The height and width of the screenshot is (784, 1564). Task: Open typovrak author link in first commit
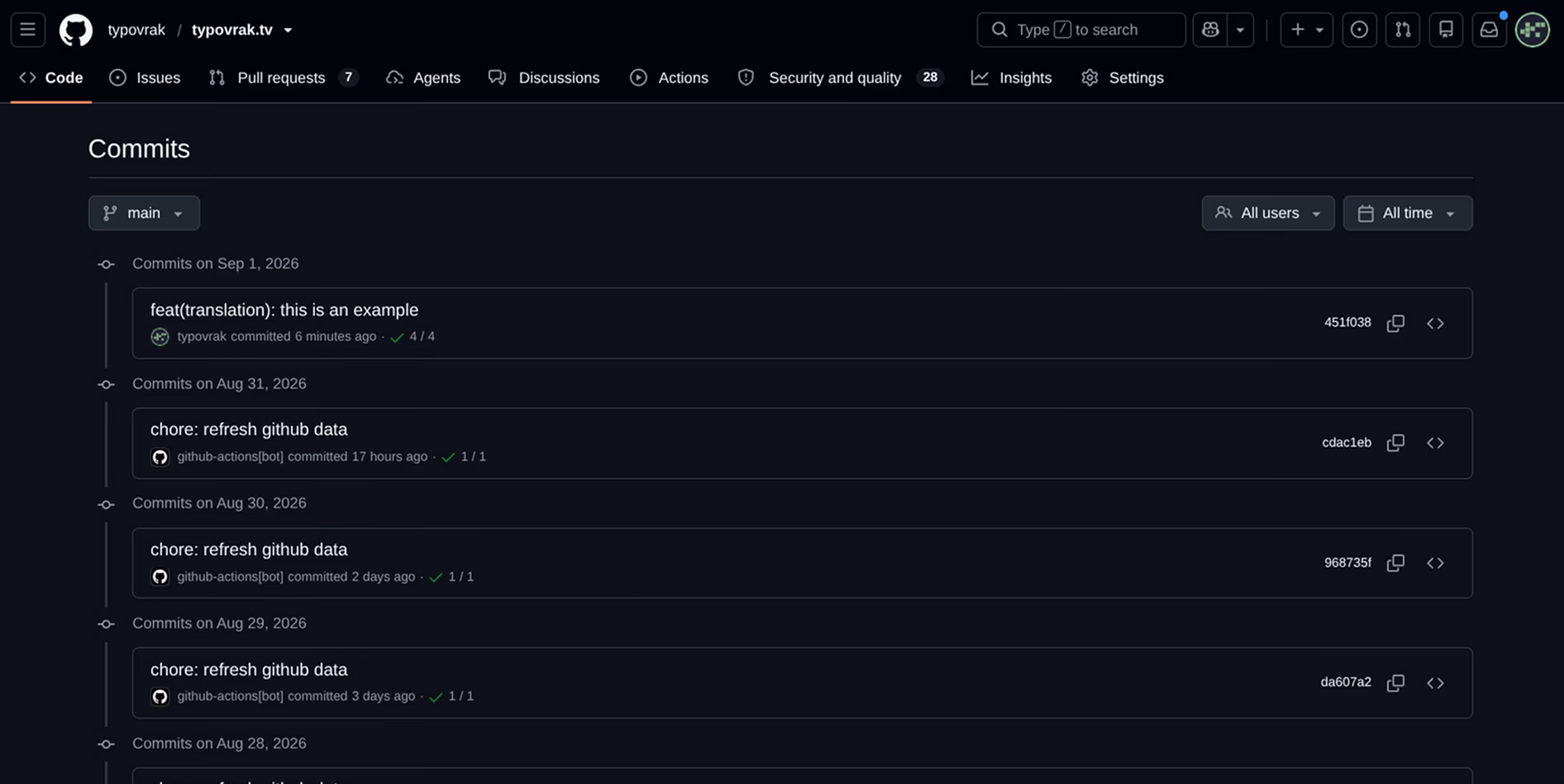[x=202, y=336]
